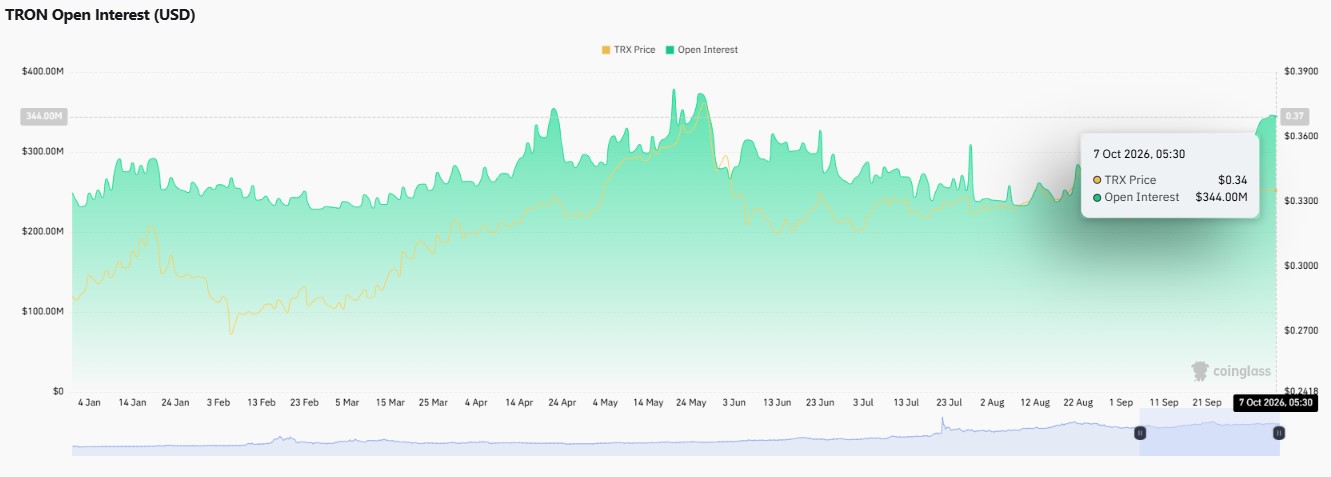1331x477 pixels.
Task: Click the 4 May date label
Action: (x=605, y=402)
